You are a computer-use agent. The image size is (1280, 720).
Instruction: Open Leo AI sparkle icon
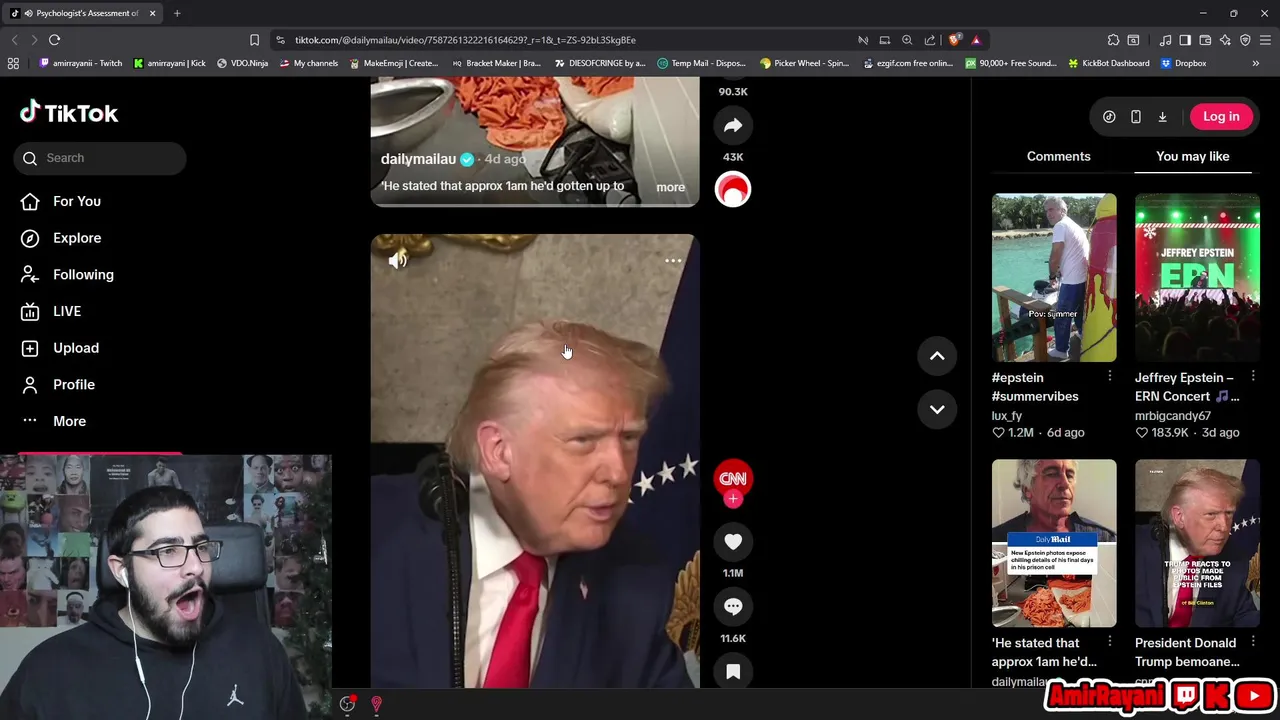(1225, 40)
